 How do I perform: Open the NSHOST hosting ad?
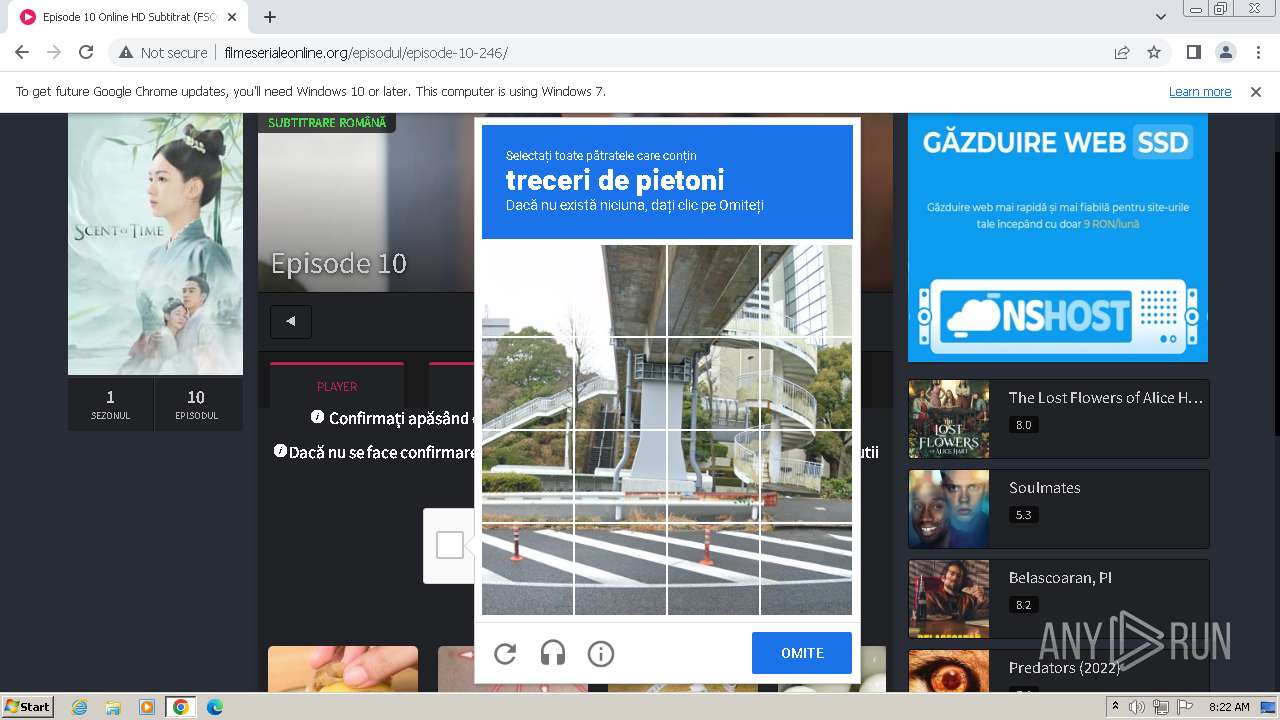pos(1058,237)
